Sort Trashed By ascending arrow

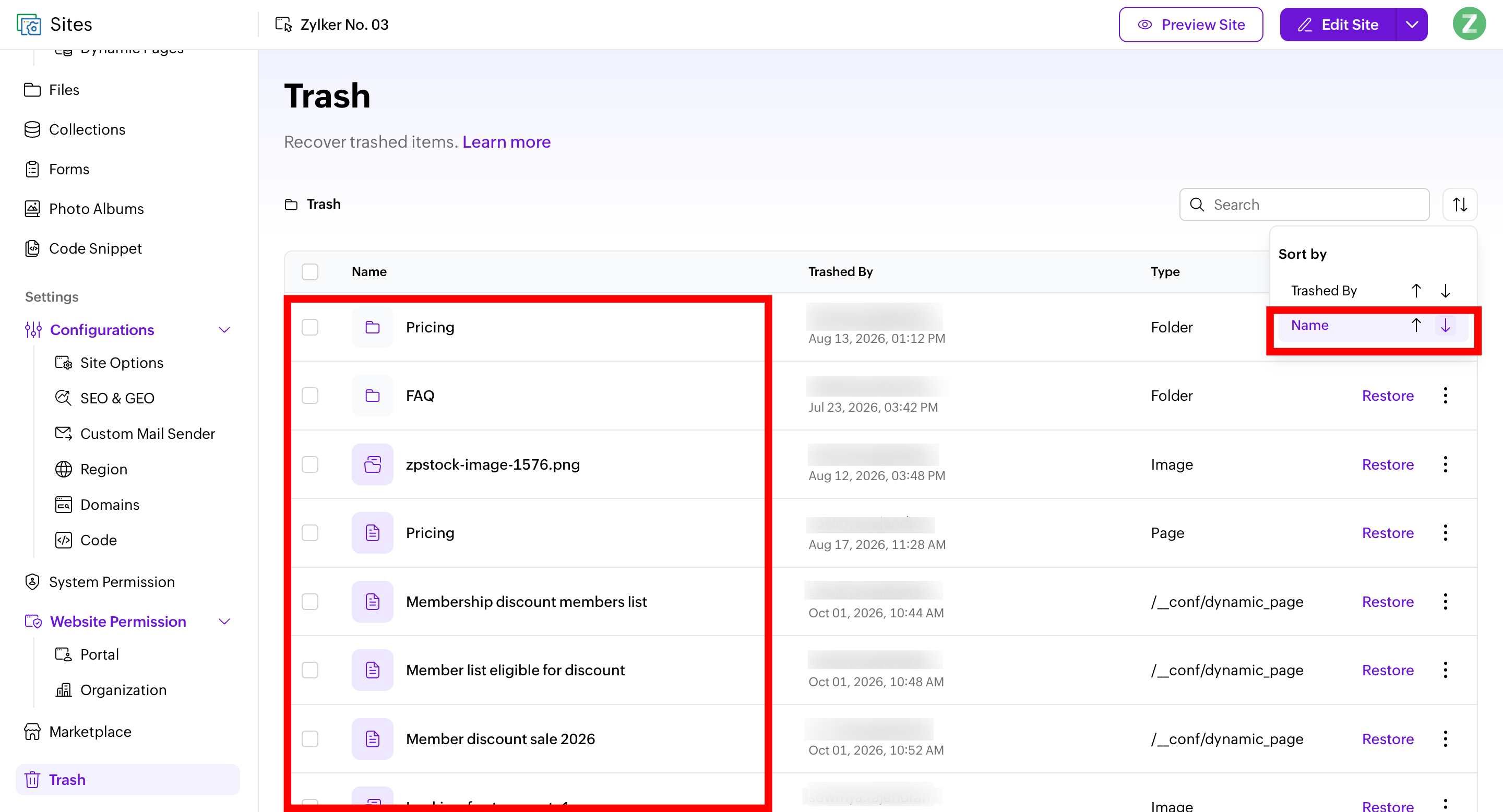[x=1416, y=291]
